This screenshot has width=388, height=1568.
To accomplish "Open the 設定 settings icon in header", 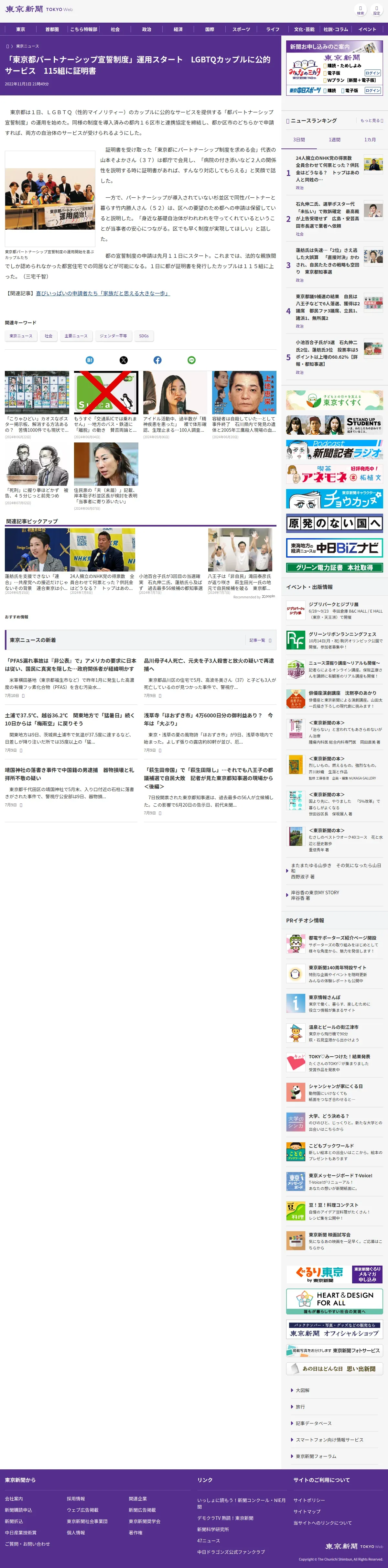I will (376, 9).
